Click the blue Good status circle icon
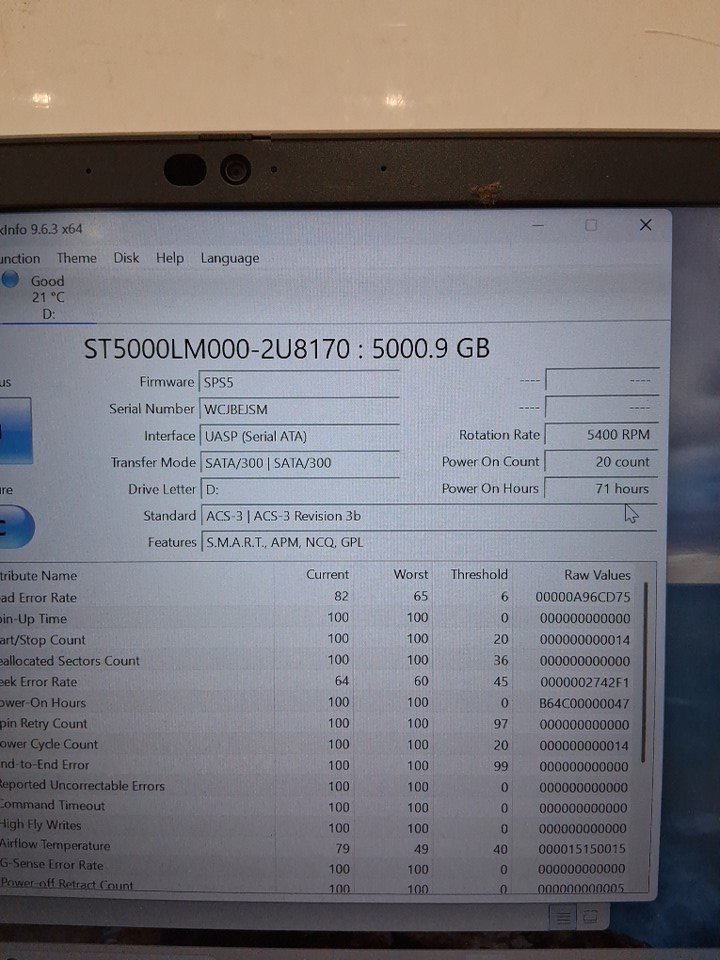This screenshot has height=960, width=720. click(10, 280)
